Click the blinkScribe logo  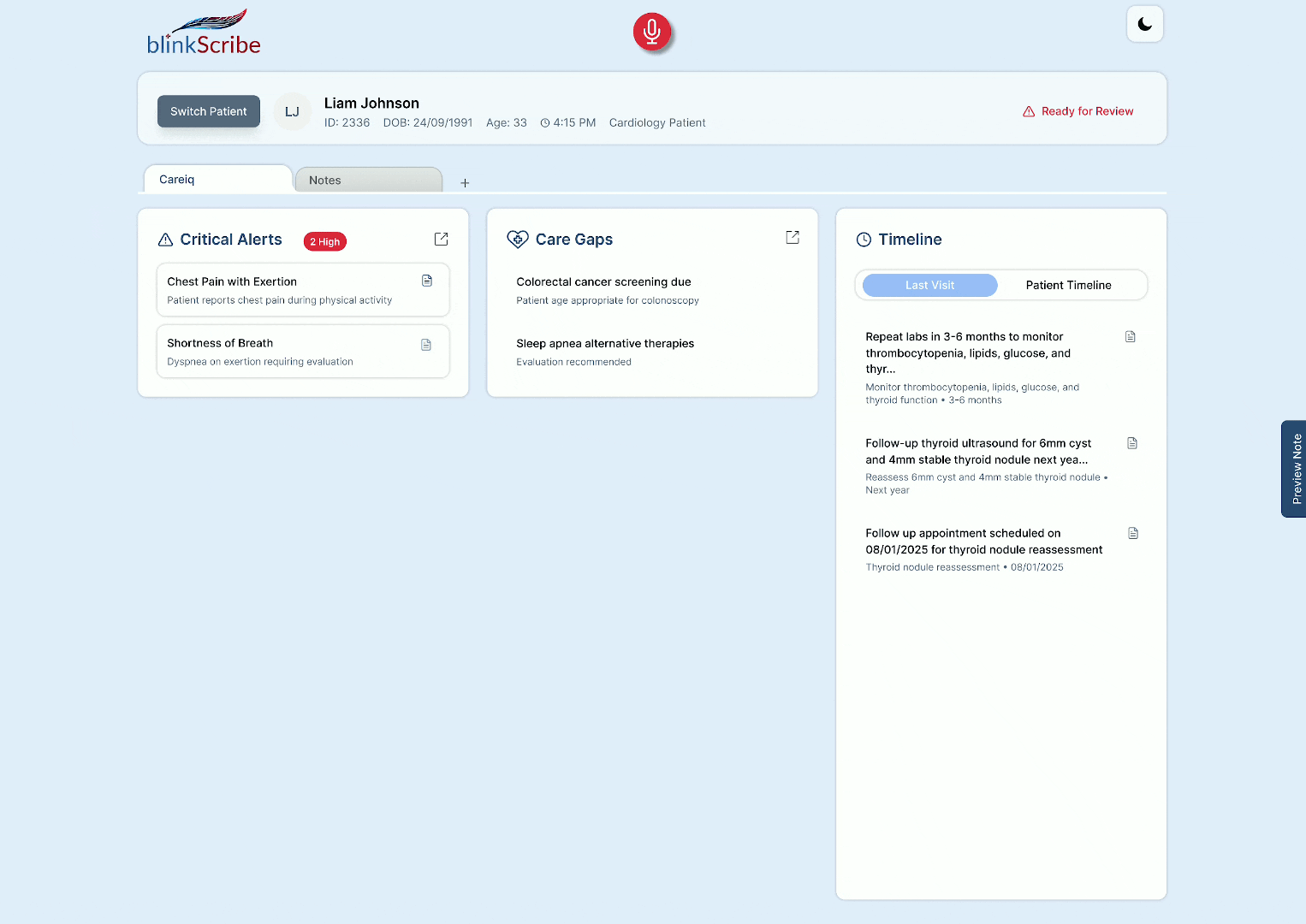204,34
